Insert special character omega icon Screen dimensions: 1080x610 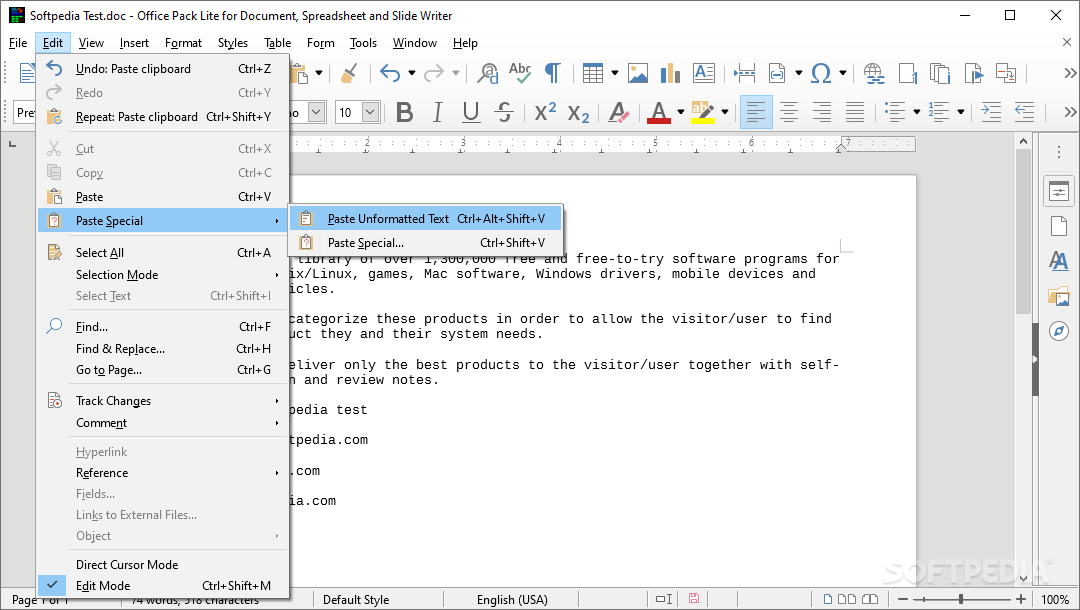tap(821, 73)
